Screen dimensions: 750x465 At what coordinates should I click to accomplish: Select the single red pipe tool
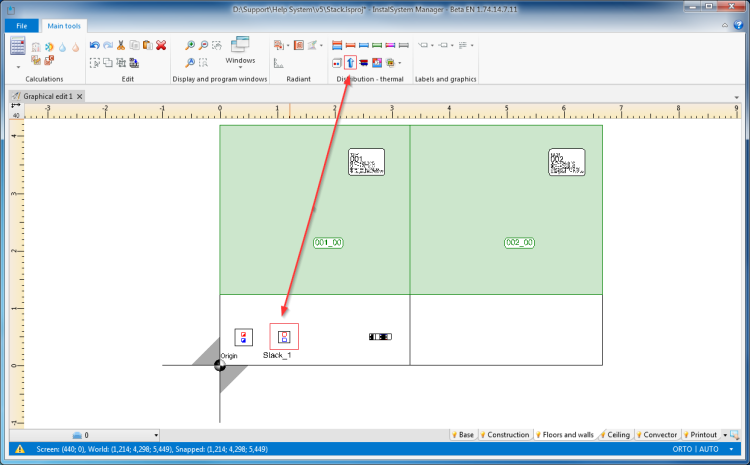pos(350,45)
